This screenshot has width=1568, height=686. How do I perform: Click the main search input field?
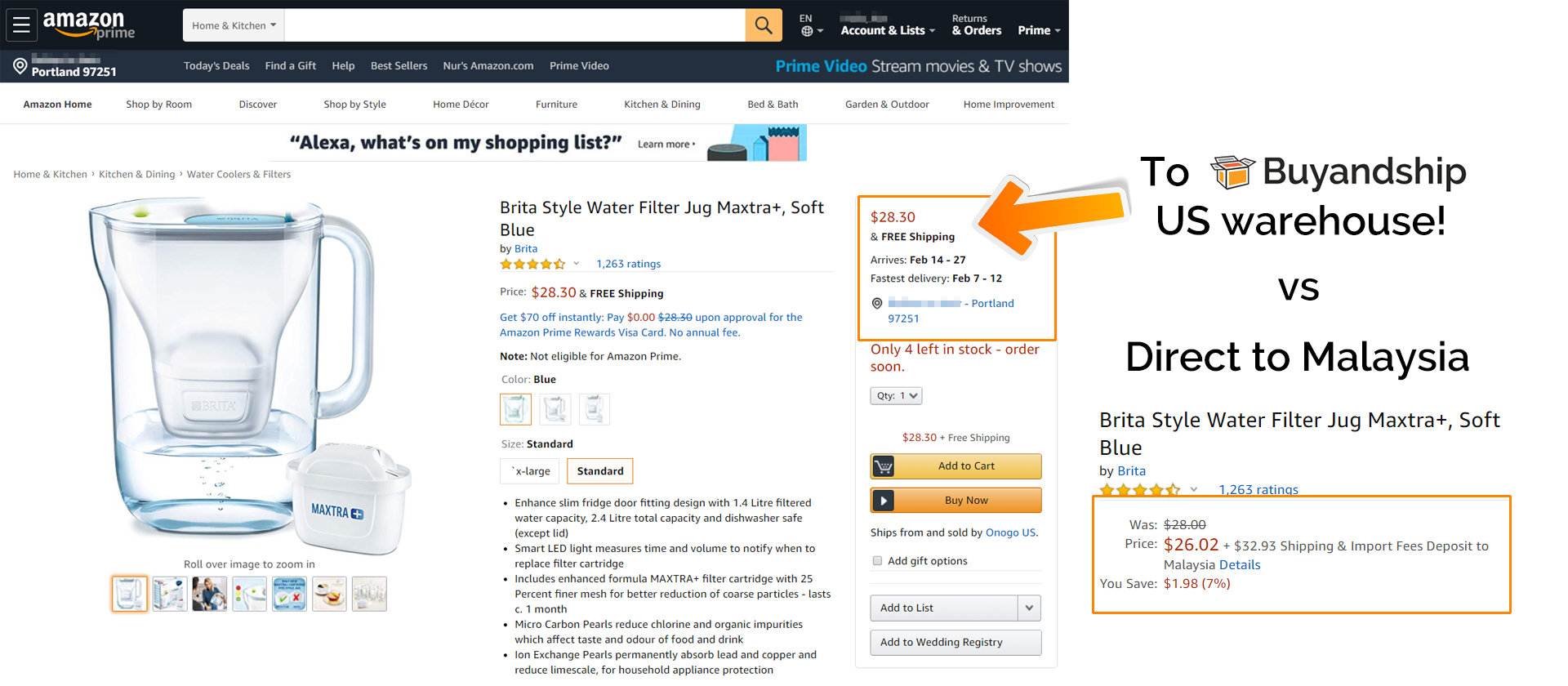[514, 25]
